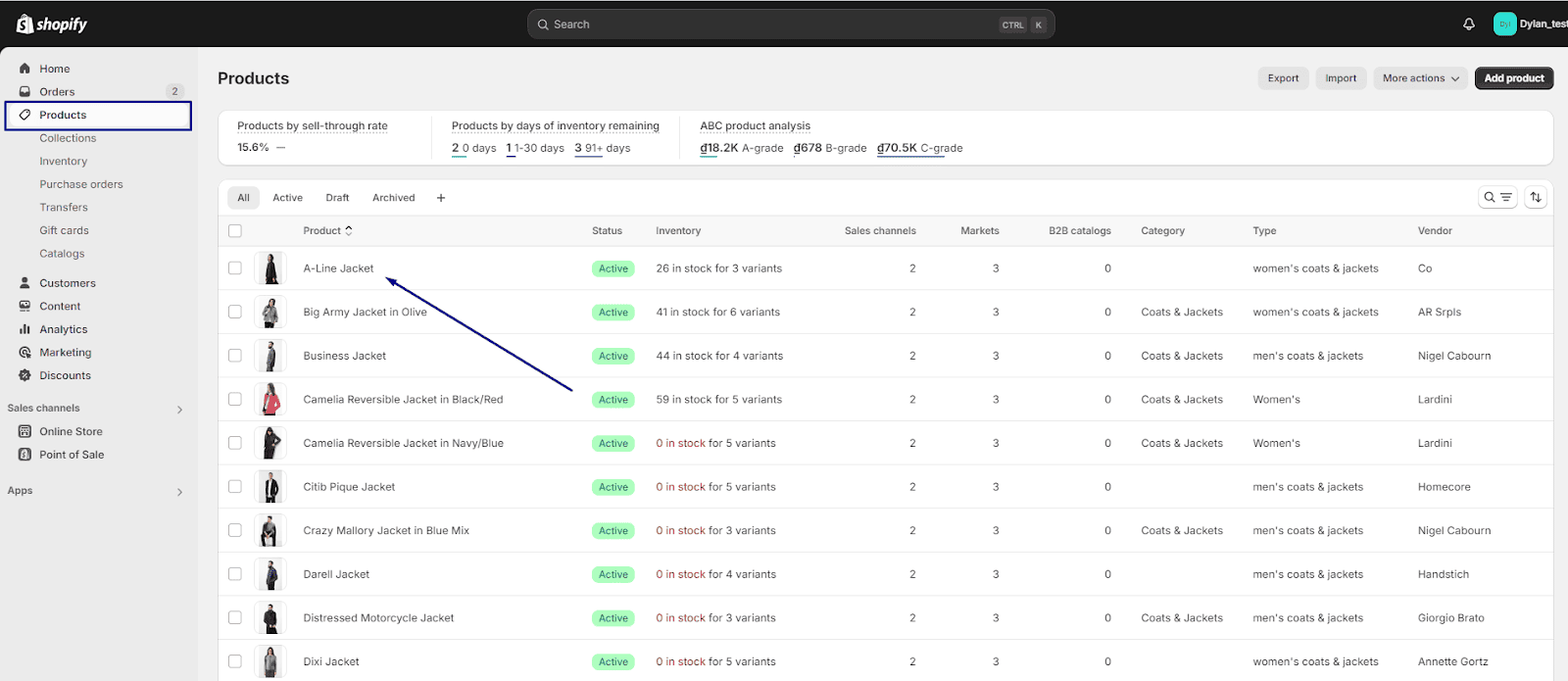
Task: Click the top search field
Action: pyautogui.click(x=791, y=24)
